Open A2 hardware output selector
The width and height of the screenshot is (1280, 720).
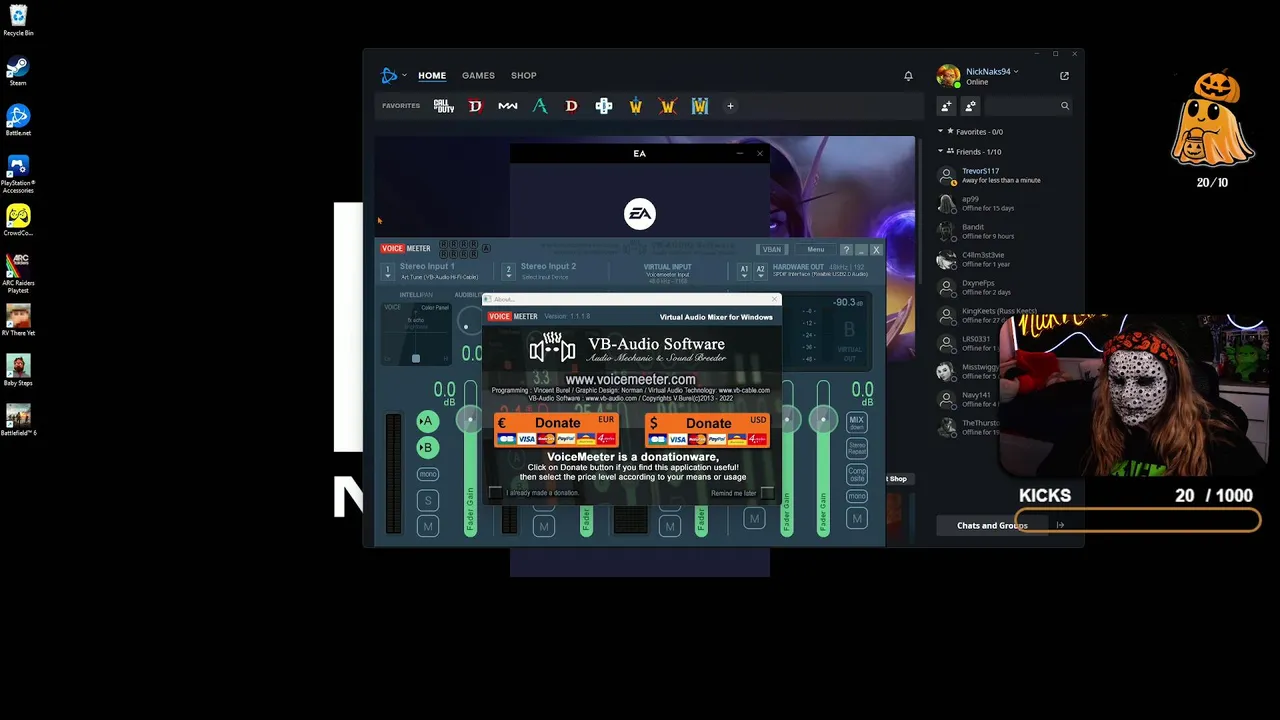coord(760,270)
